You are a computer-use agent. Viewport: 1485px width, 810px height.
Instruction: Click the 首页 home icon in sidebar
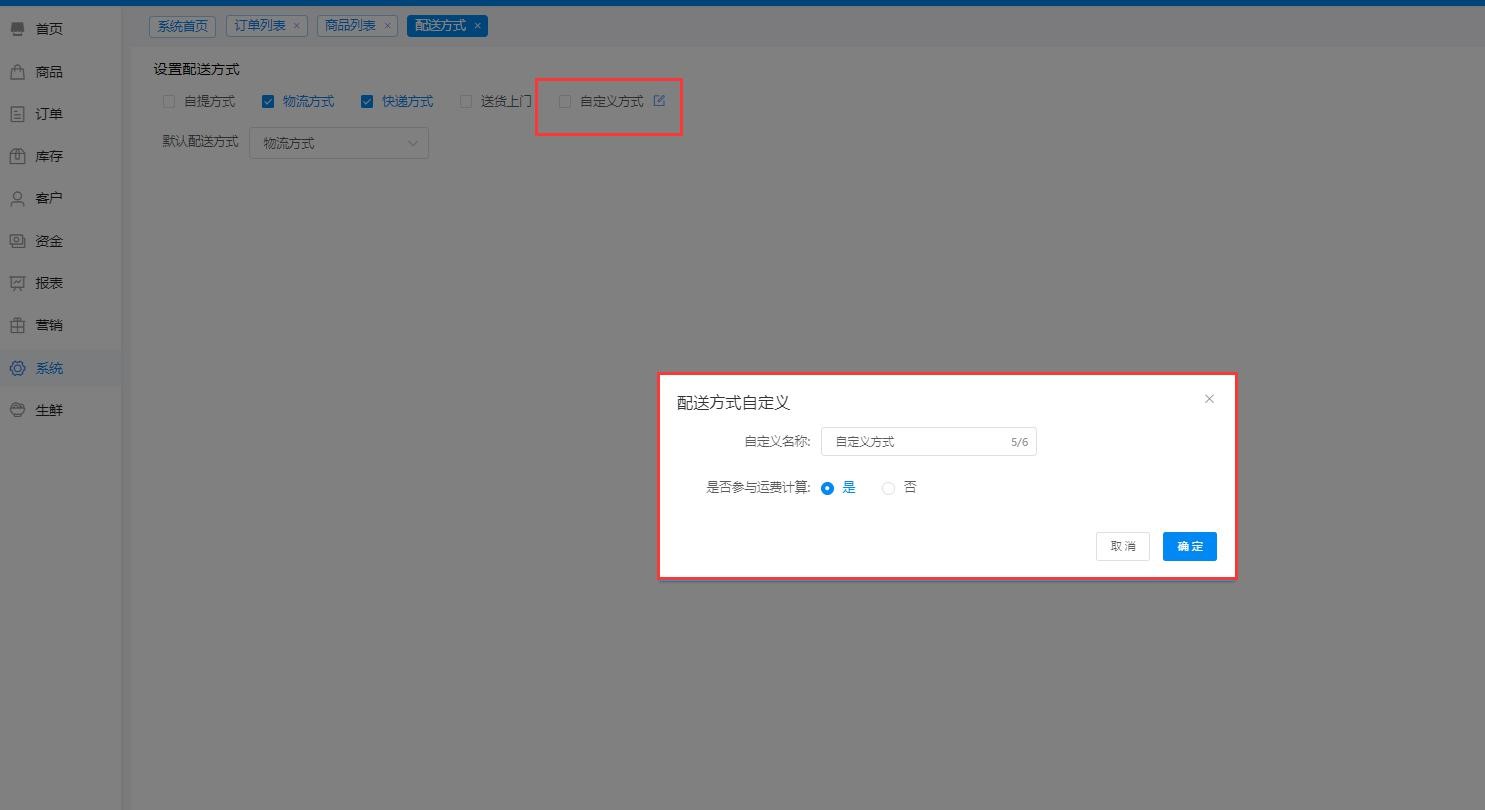click(x=17, y=29)
